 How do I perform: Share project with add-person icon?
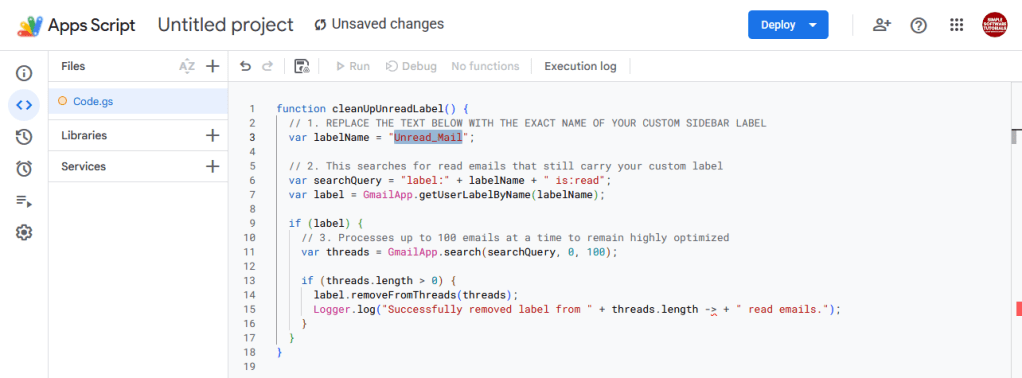(x=882, y=25)
